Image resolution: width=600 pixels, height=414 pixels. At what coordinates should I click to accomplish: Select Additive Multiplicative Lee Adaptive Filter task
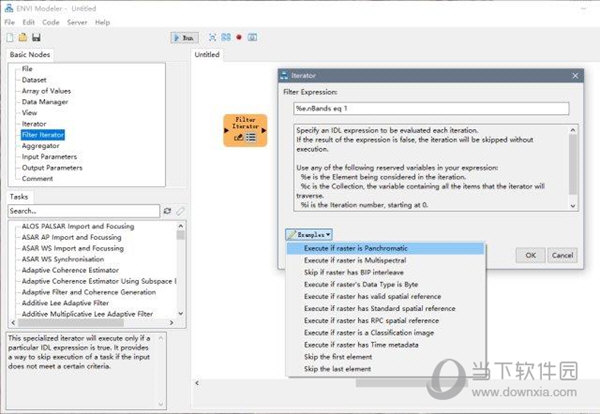click(87, 314)
